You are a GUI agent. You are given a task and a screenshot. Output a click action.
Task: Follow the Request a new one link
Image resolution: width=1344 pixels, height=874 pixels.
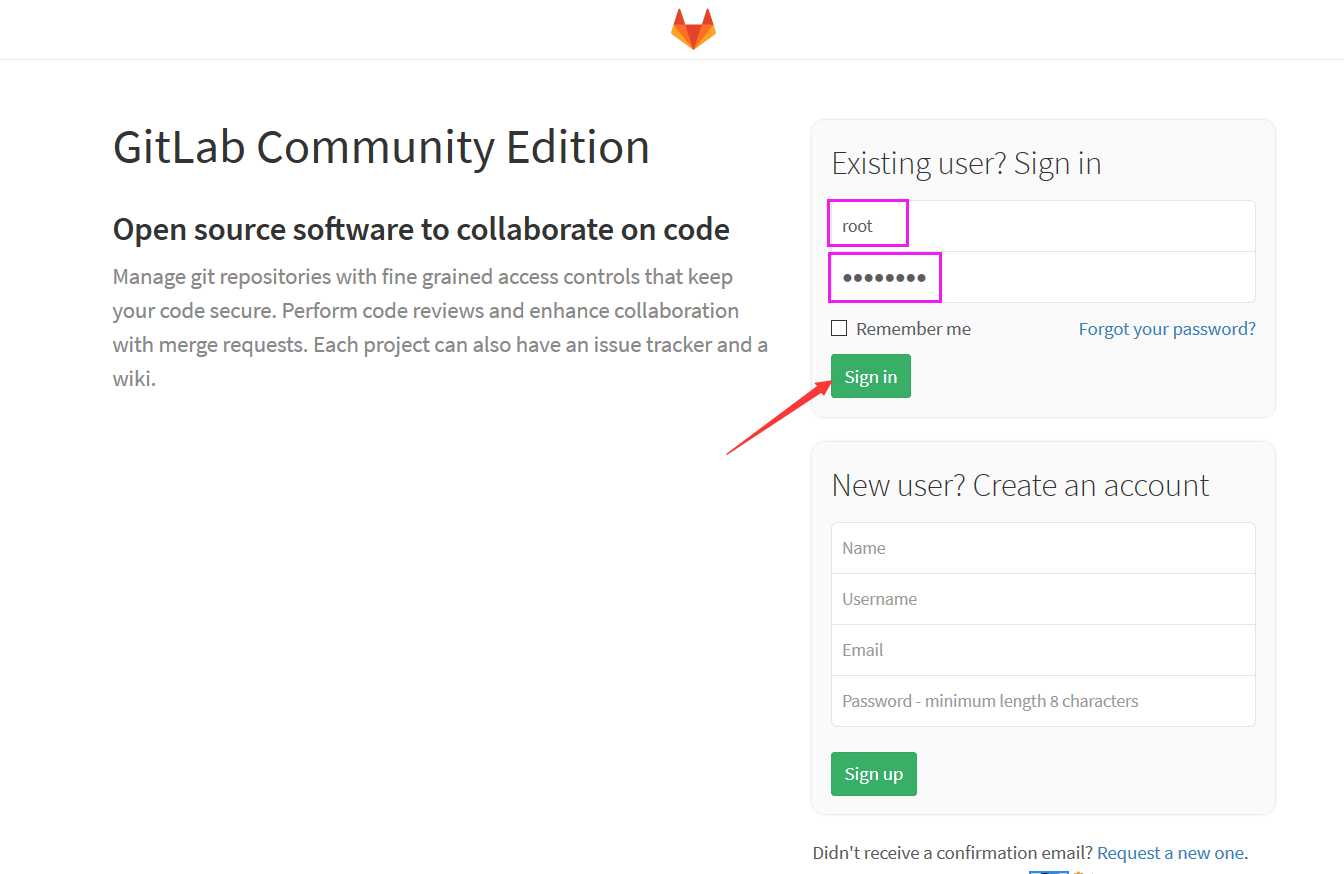click(1170, 853)
